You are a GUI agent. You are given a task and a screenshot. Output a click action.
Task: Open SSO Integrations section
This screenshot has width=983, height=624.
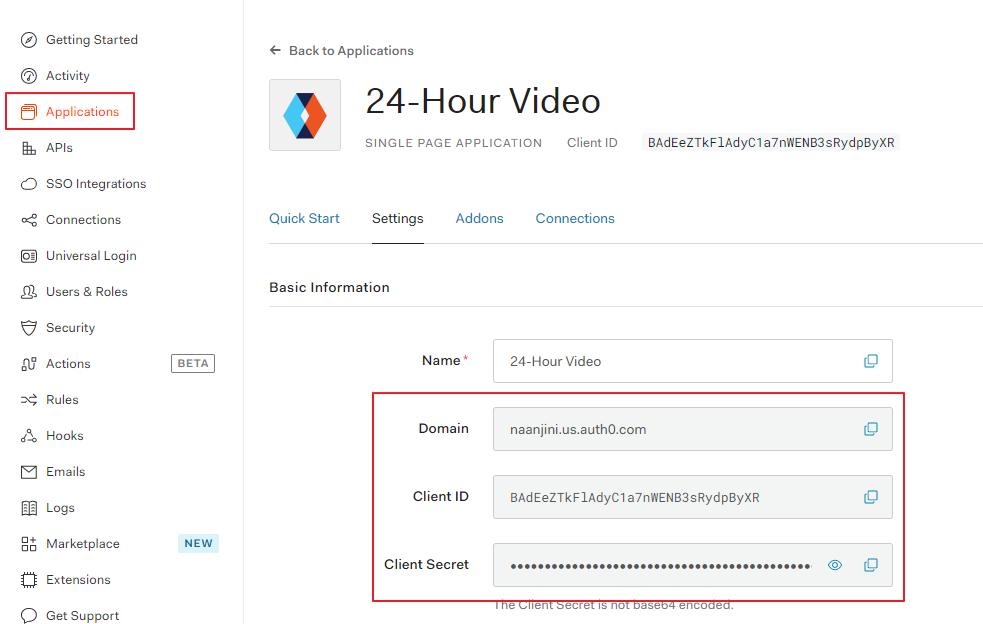[96, 184]
